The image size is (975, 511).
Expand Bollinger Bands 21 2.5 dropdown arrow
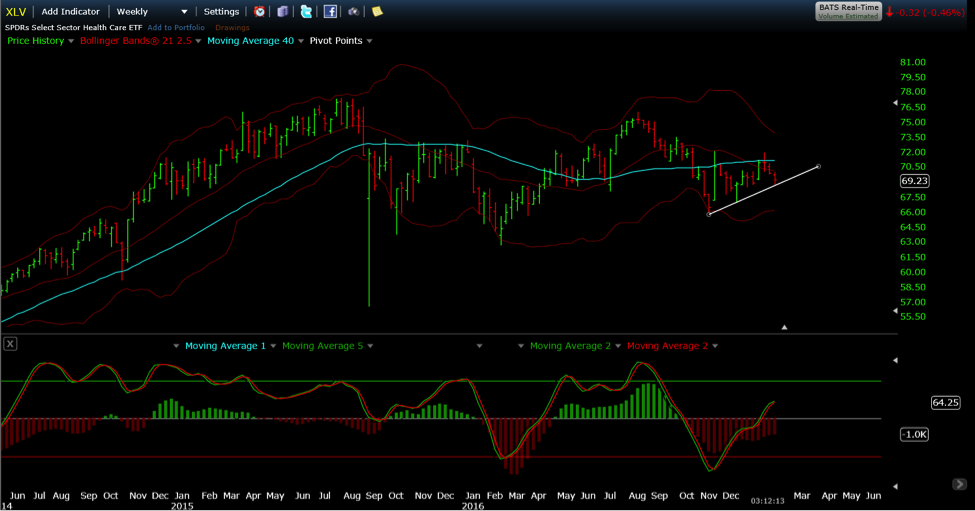coord(198,41)
